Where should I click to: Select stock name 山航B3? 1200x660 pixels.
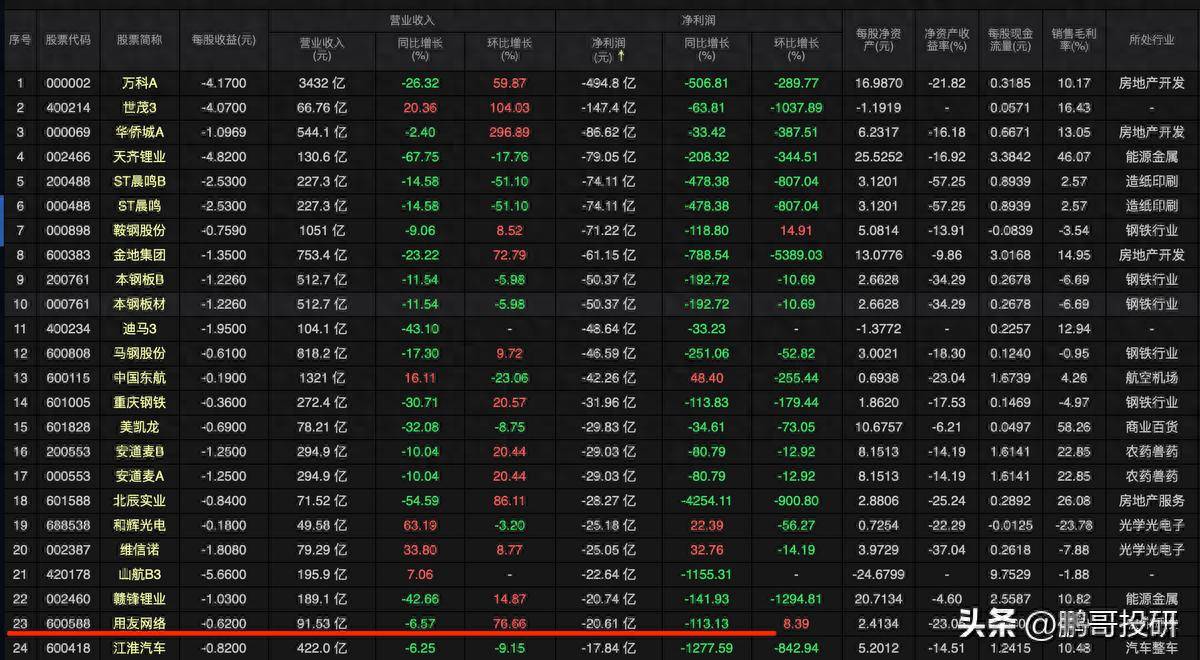pos(139,574)
